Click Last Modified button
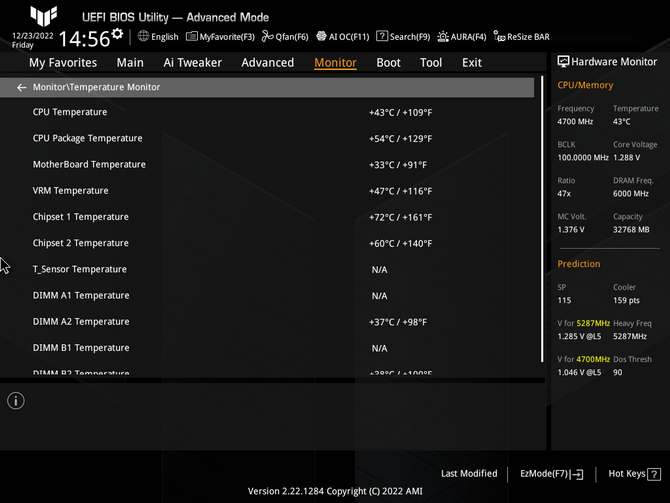 coord(469,474)
